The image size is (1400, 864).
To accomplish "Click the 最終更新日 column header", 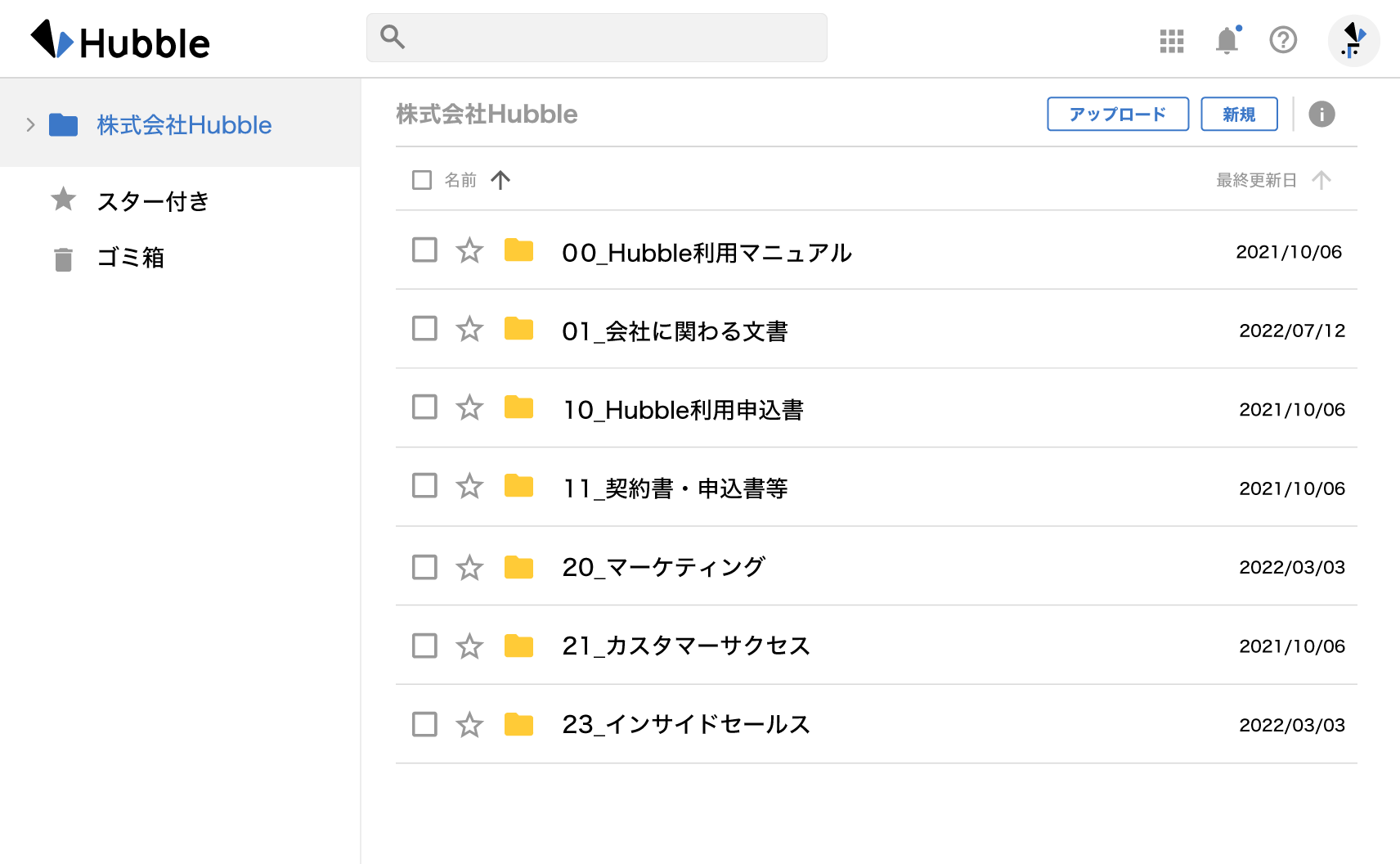I will tap(1256, 180).
